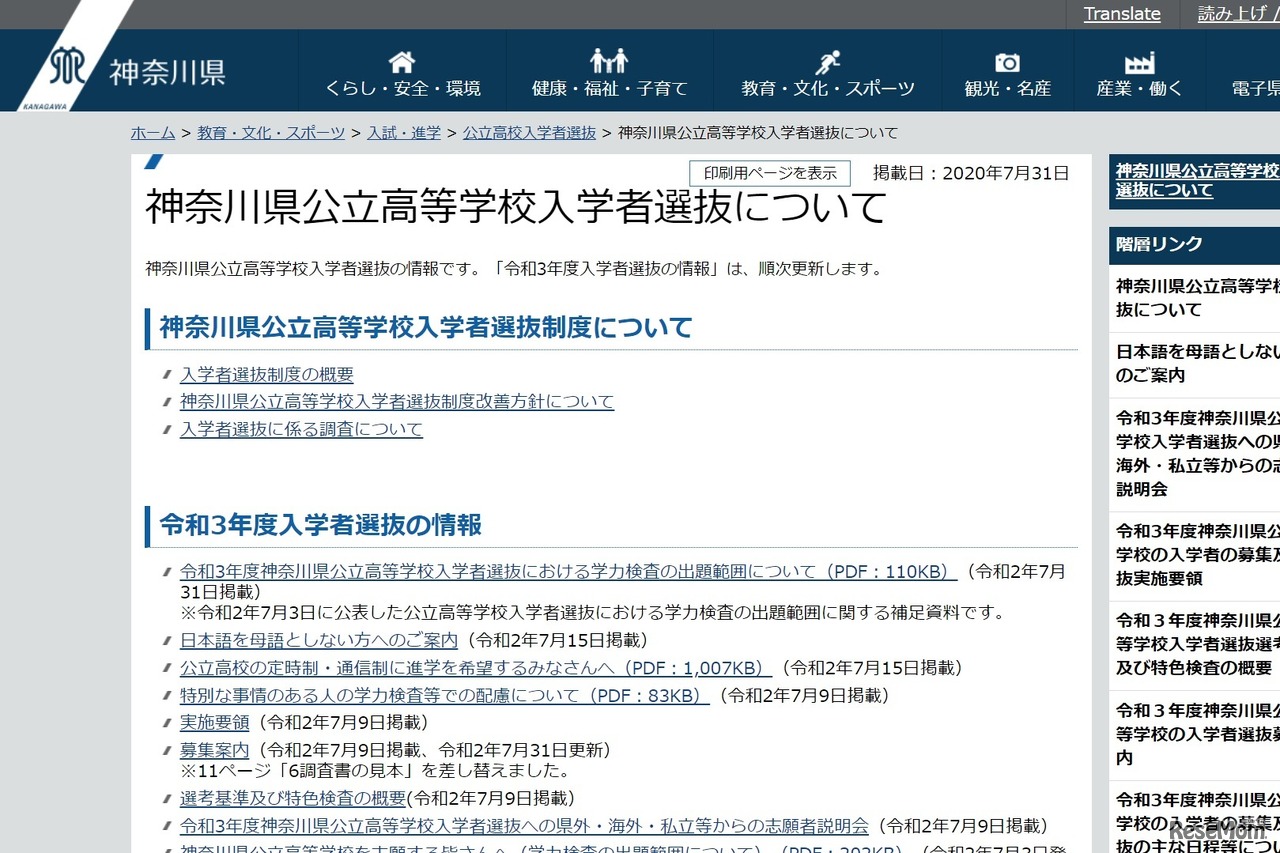Open the 実施要領 link
The height and width of the screenshot is (853, 1280).
214,722
